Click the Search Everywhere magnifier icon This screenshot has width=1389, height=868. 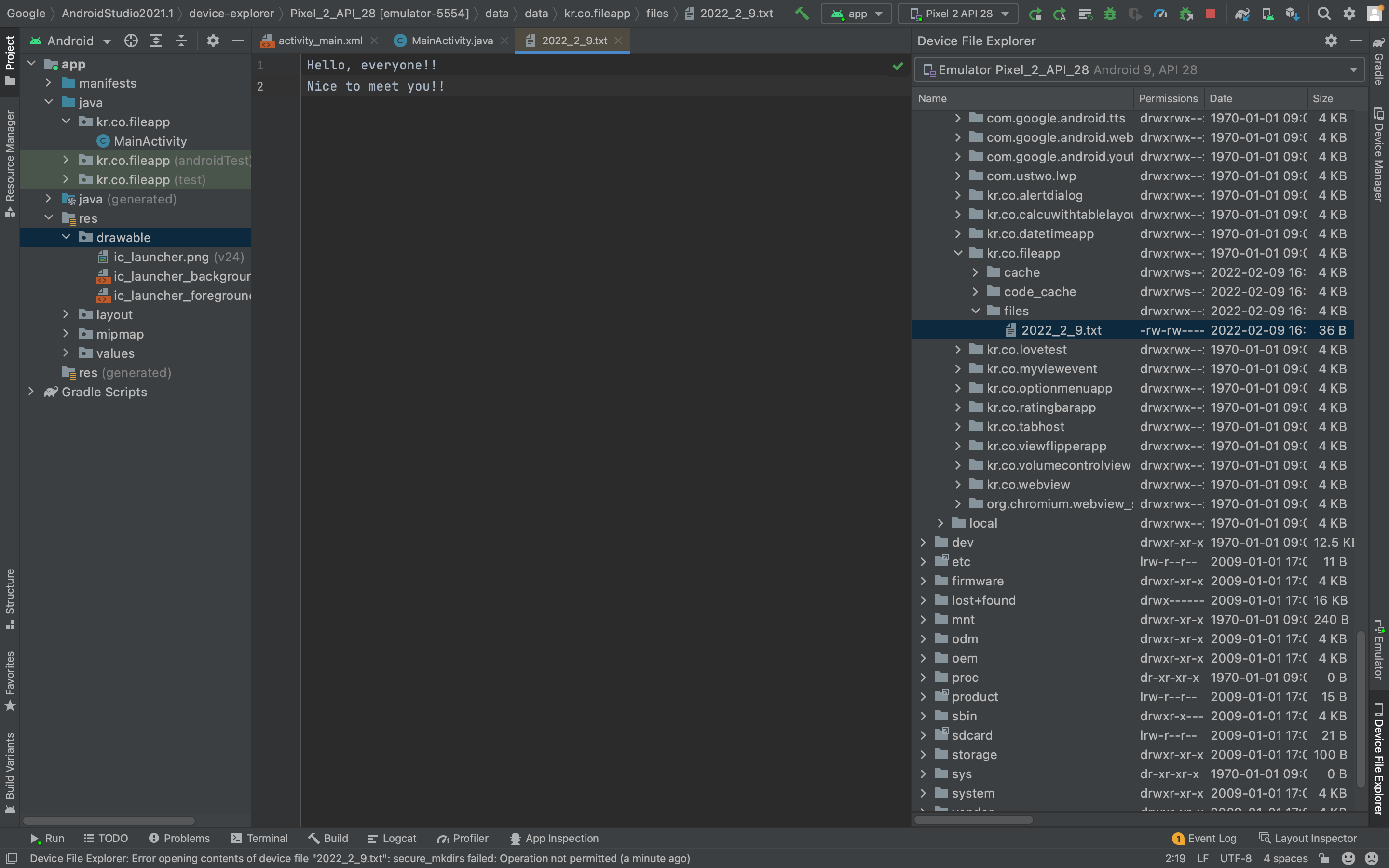click(1323, 13)
